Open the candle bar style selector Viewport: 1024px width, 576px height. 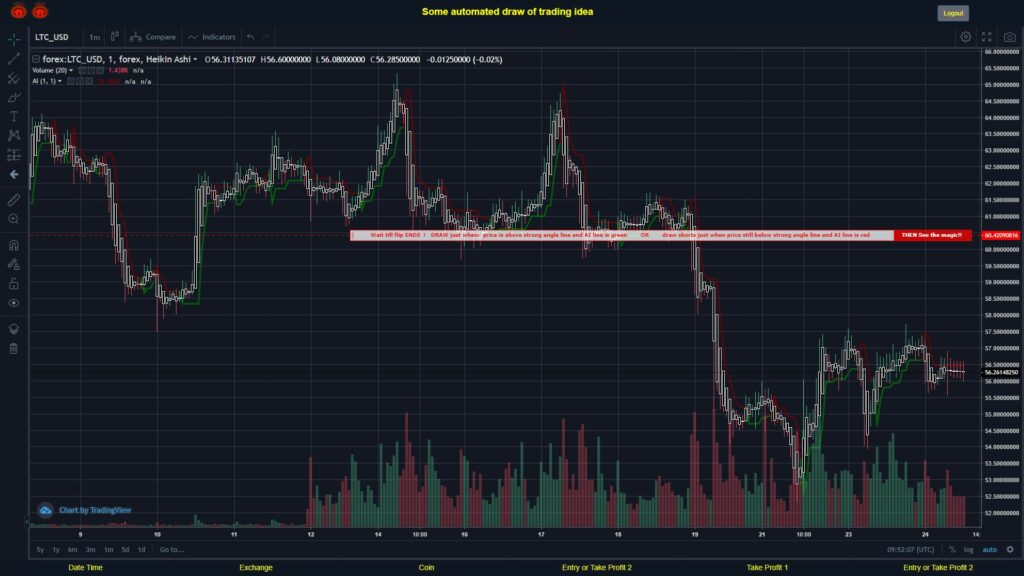click(114, 37)
